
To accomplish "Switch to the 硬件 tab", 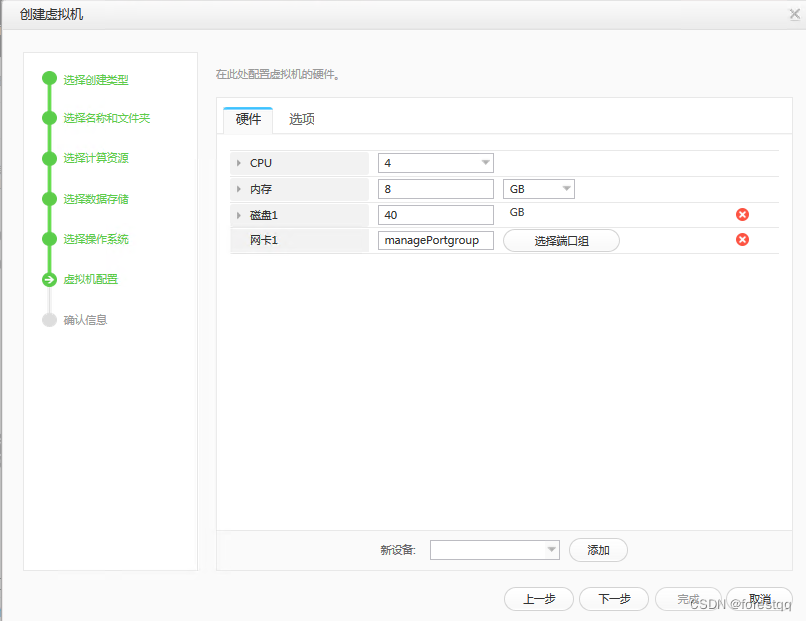I will [x=248, y=120].
